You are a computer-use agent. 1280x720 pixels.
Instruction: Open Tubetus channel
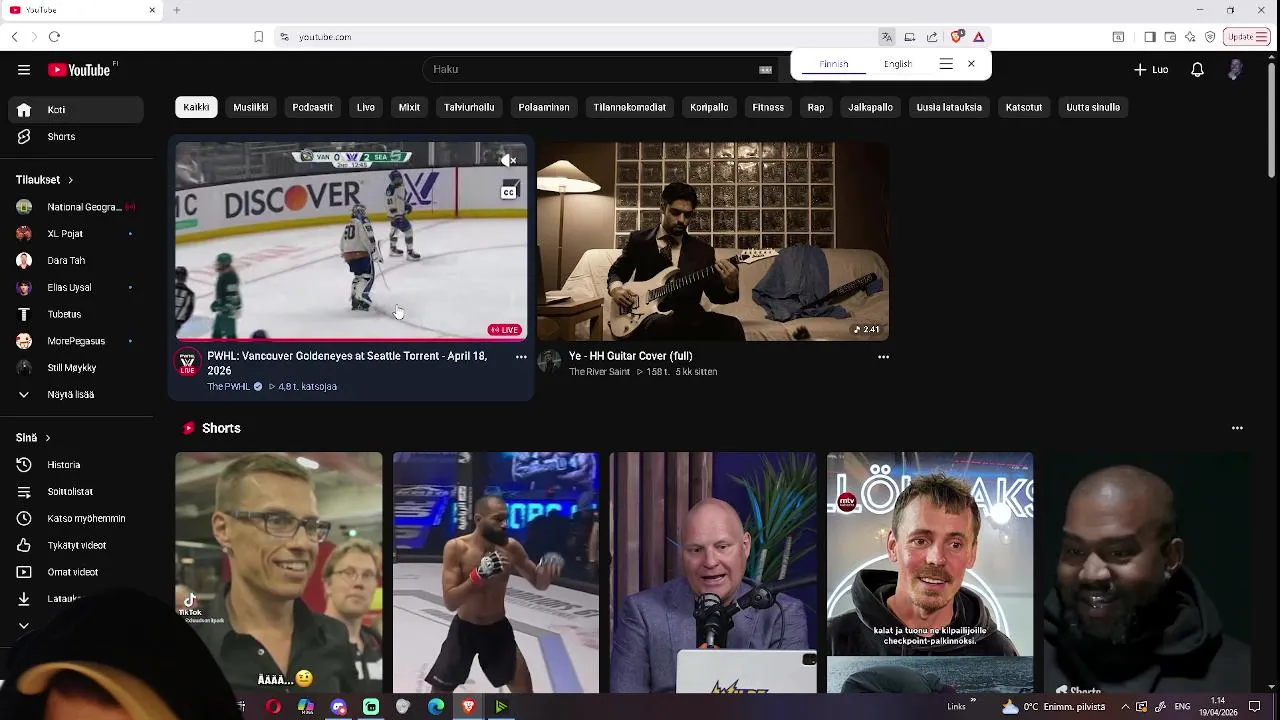tap(76, 315)
